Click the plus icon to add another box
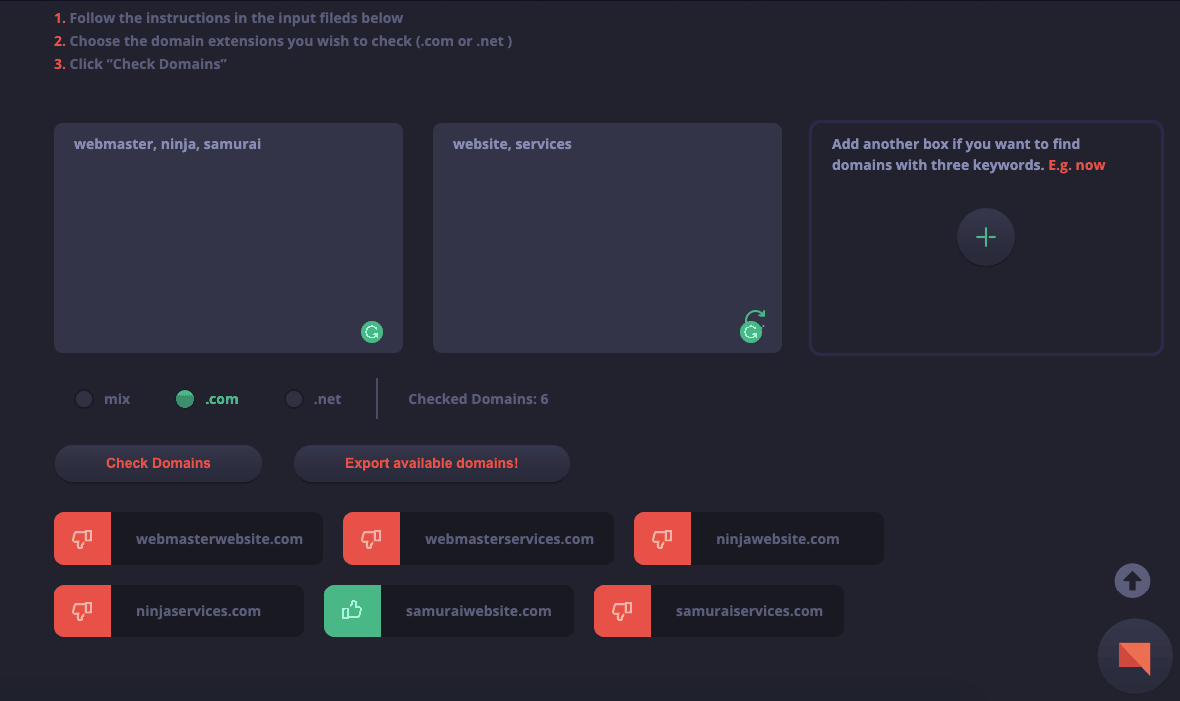 pyautogui.click(x=985, y=237)
